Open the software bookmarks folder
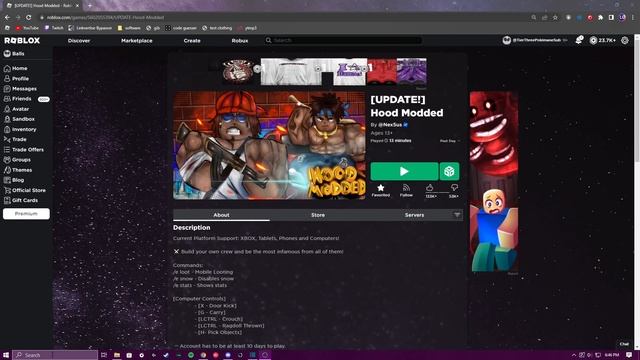Screen dimensions: 640x360 (129, 28)
